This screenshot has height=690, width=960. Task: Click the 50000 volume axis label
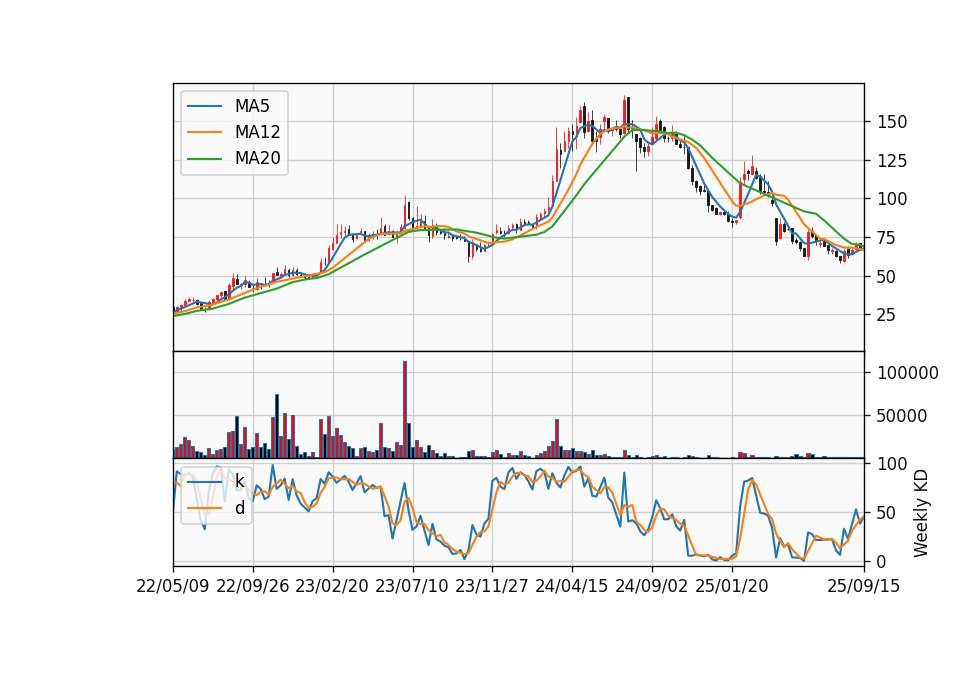pyautogui.click(x=902, y=416)
